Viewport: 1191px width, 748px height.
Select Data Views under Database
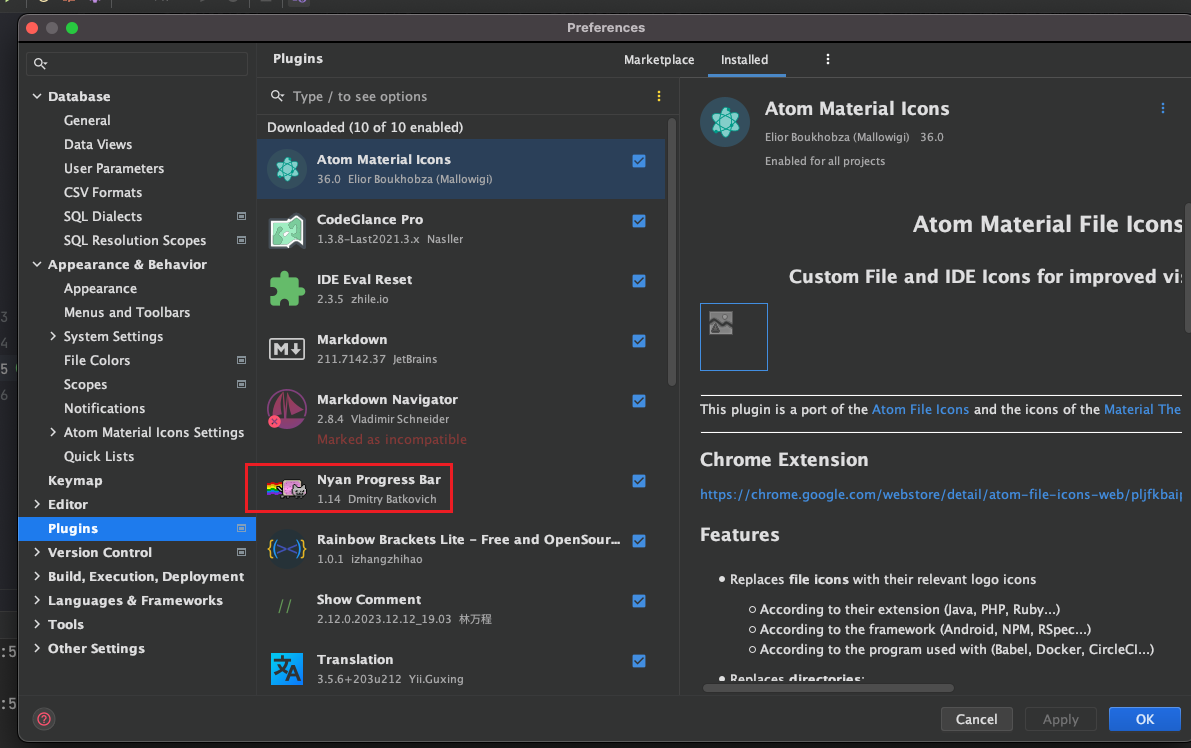(98, 144)
